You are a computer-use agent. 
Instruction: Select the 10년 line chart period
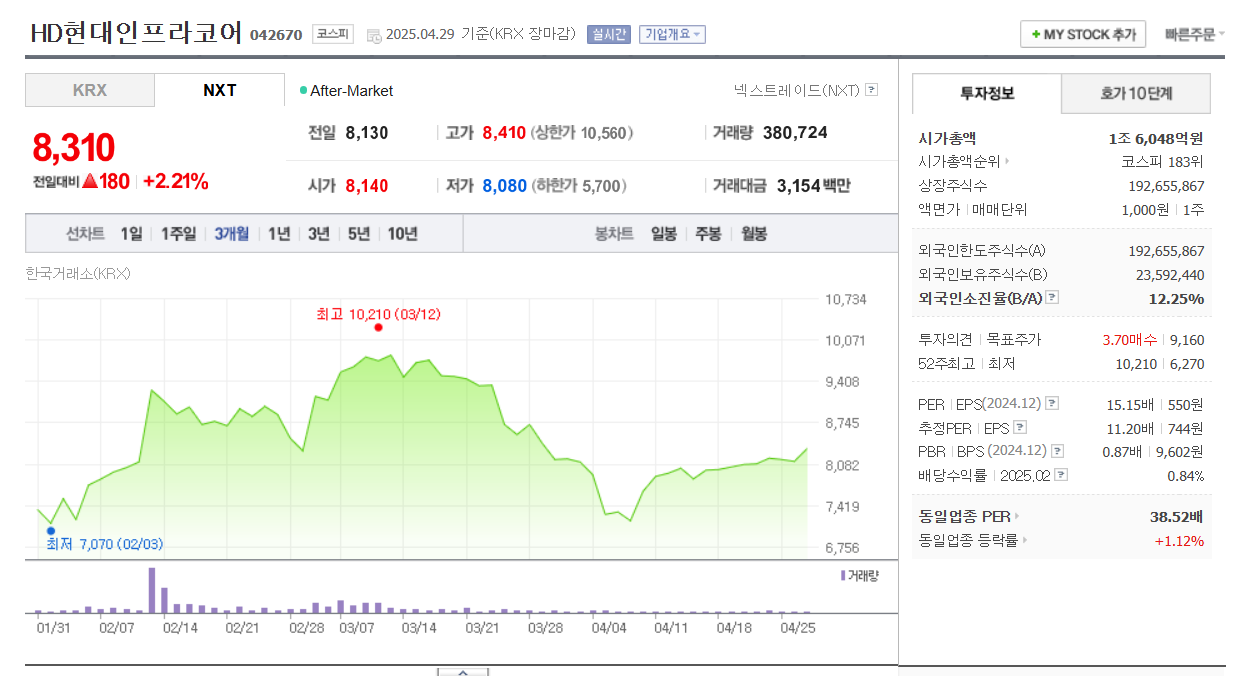pos(402,234)
